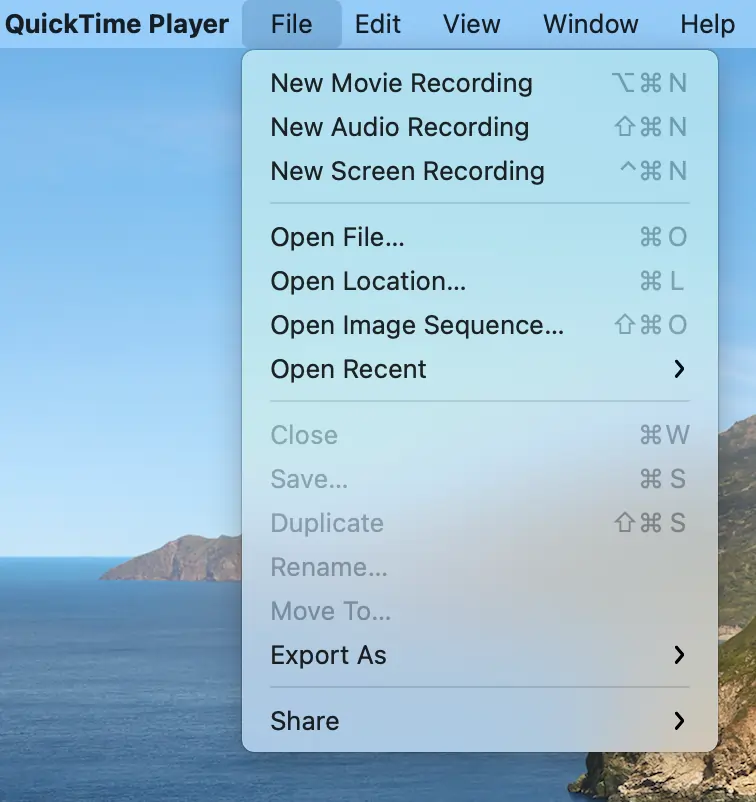Select Open Location…

coord(480,281)
